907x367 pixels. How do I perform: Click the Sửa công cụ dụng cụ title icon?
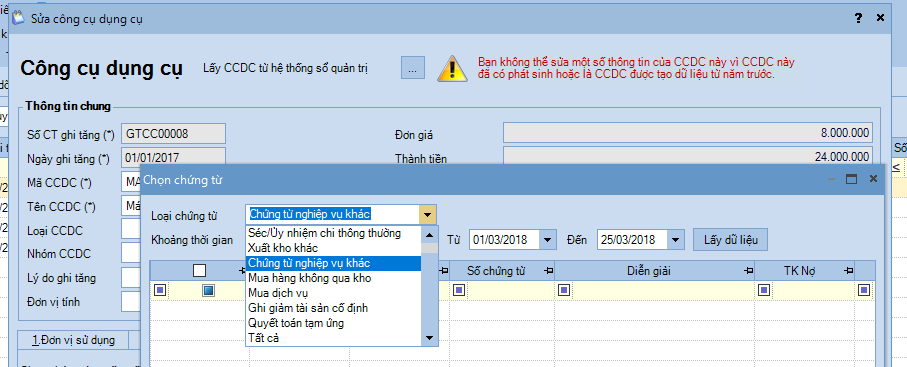[19, 19]
